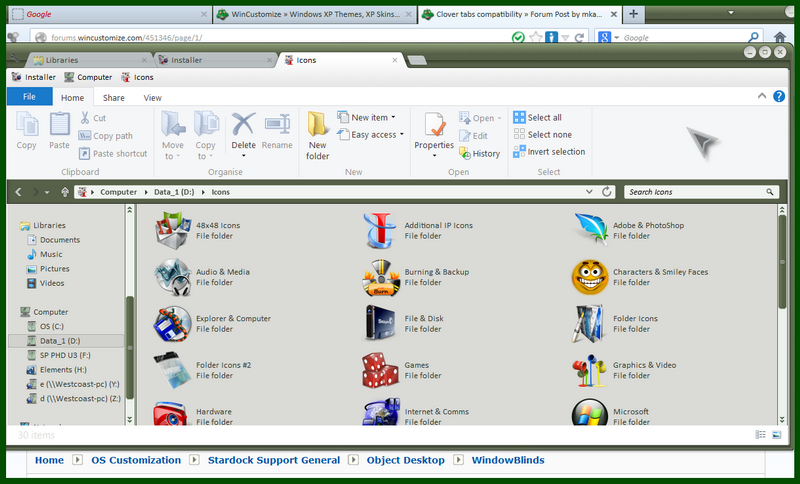Go up one level with Up arrow
The height and width of the screenshot is (484, 800).
click(65, 192)
